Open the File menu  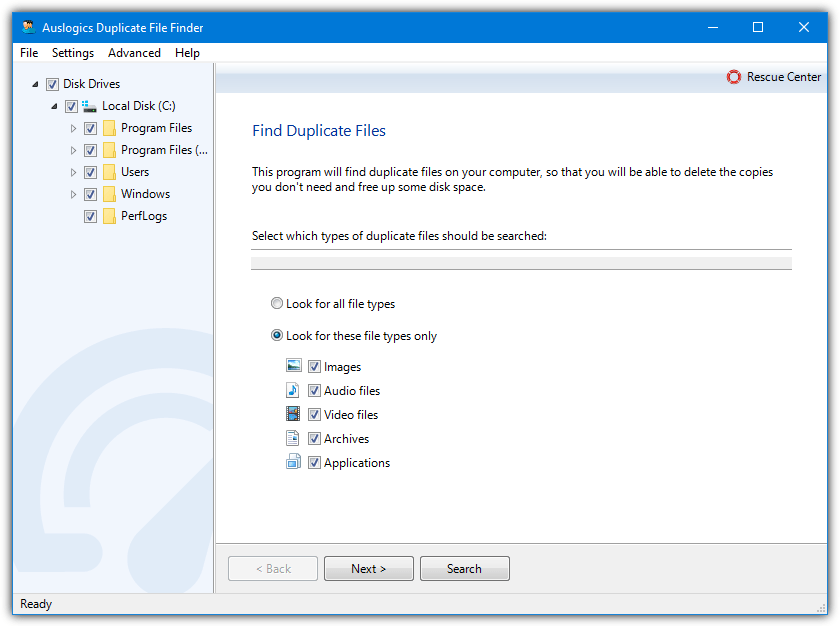(29, 52)
